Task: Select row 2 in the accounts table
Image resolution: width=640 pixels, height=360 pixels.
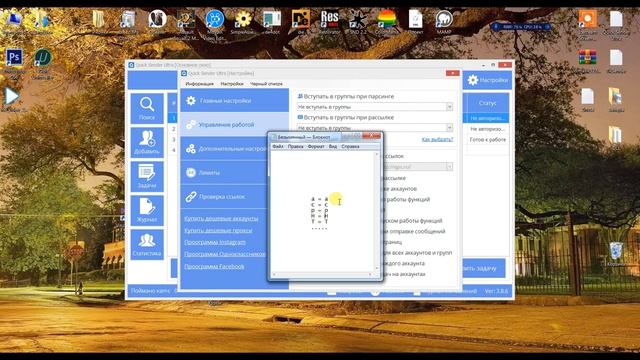Action: point(174,129)
